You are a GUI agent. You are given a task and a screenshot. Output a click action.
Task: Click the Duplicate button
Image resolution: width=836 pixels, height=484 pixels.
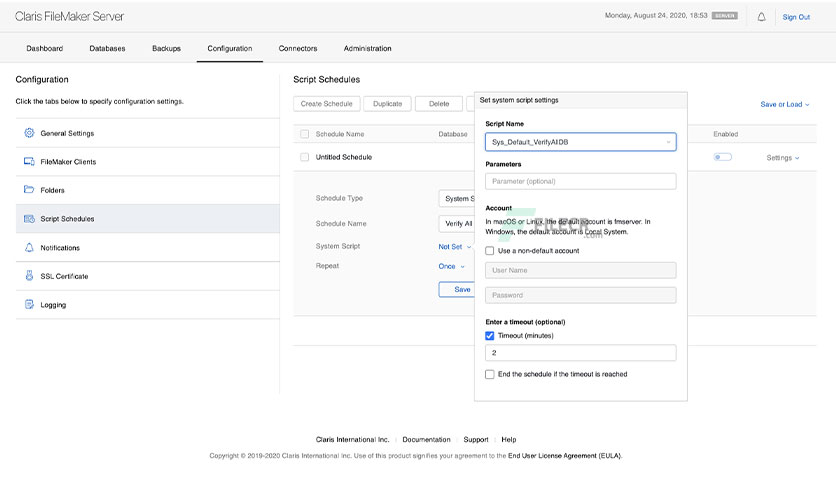(387, 103)
